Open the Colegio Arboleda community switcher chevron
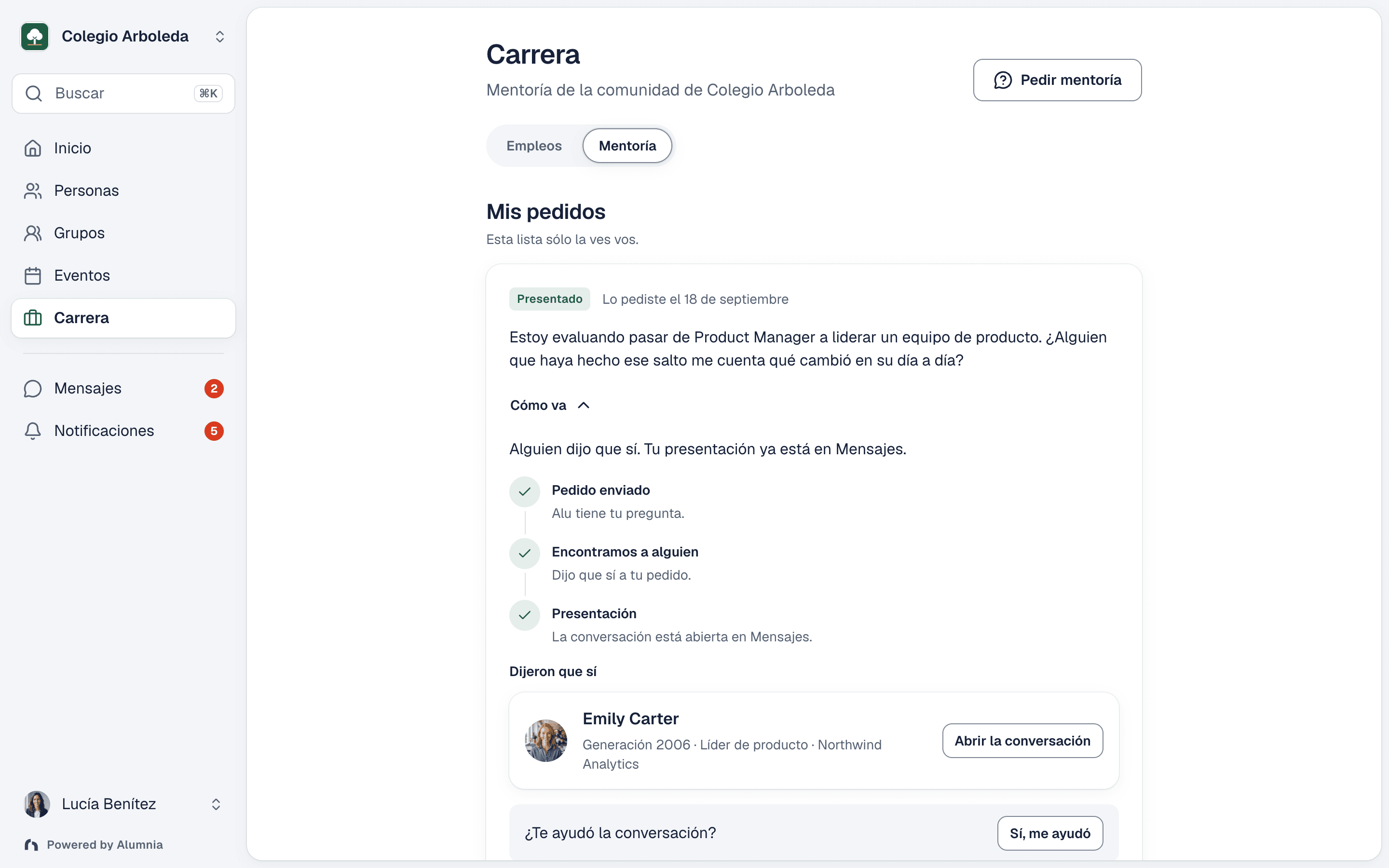The width and height of the screenshot is (1389, 868). [x=220, y=37]
